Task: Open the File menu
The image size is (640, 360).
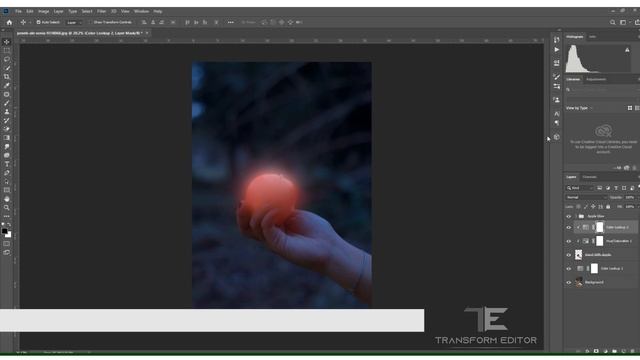Action: pyautogui.click(x=18, y=11)
